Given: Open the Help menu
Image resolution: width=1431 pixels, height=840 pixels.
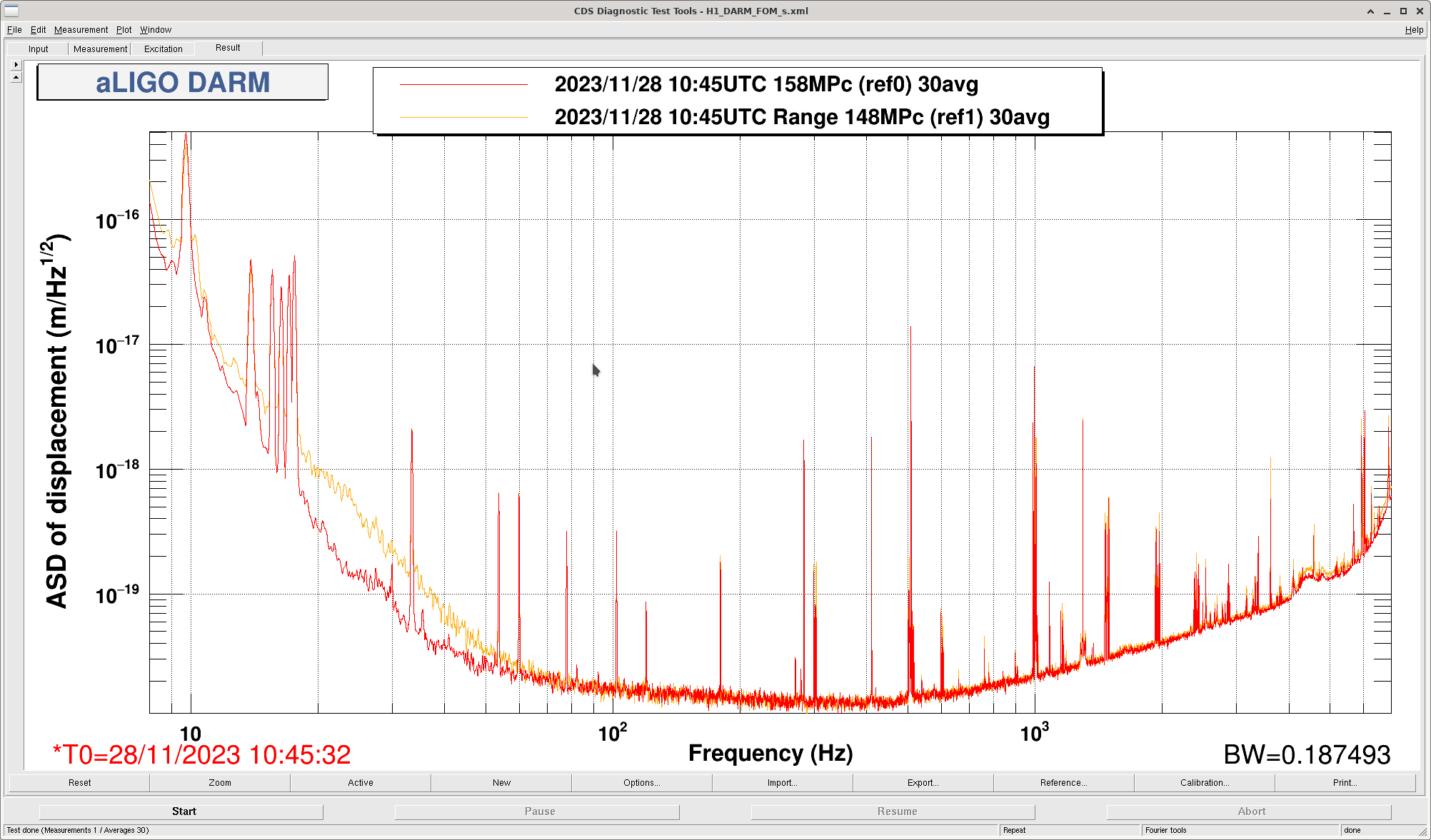Looking at the screenshot, I should pos(1414,30).
